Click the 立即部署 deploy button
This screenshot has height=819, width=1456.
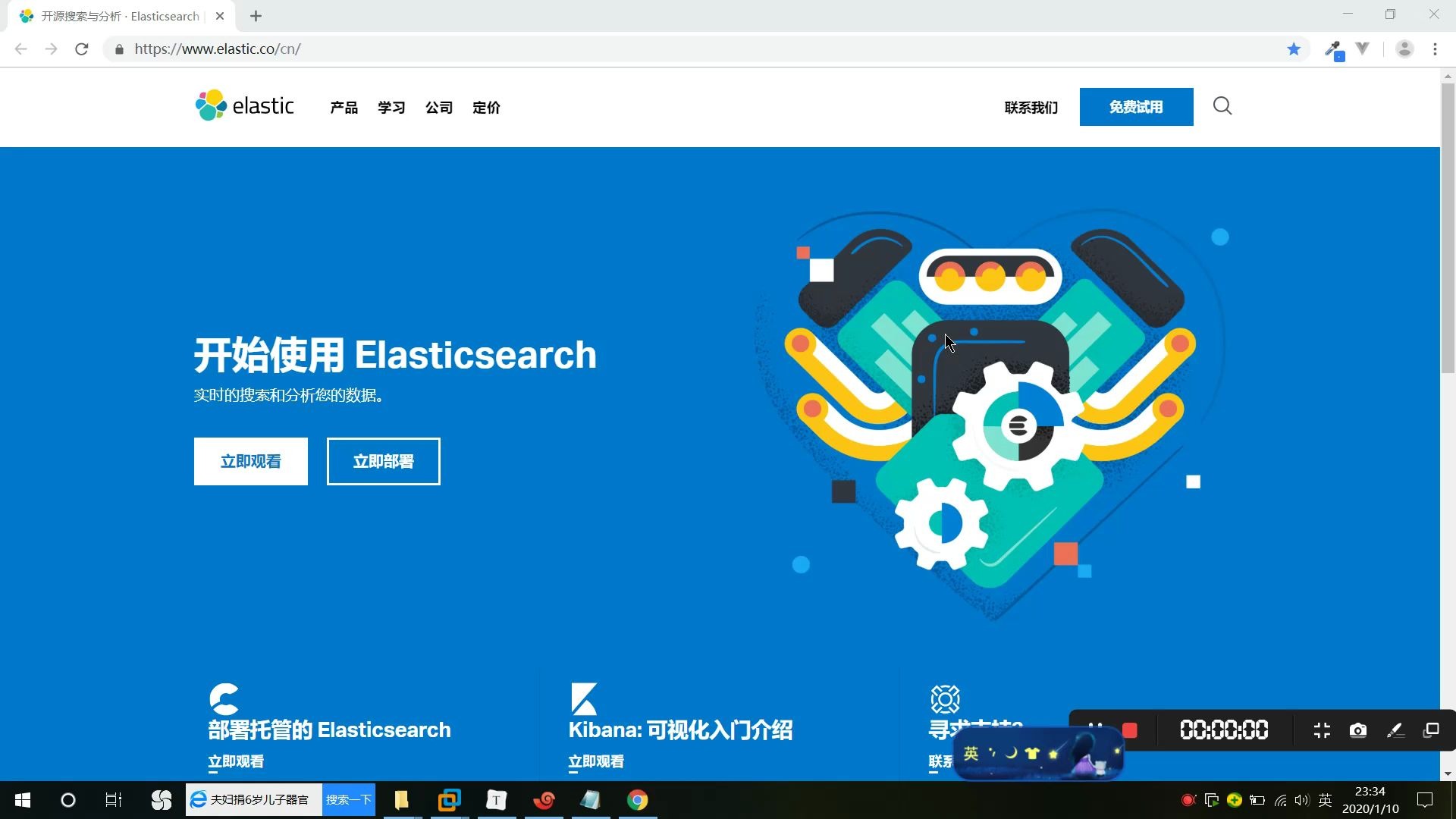(384, 461)
